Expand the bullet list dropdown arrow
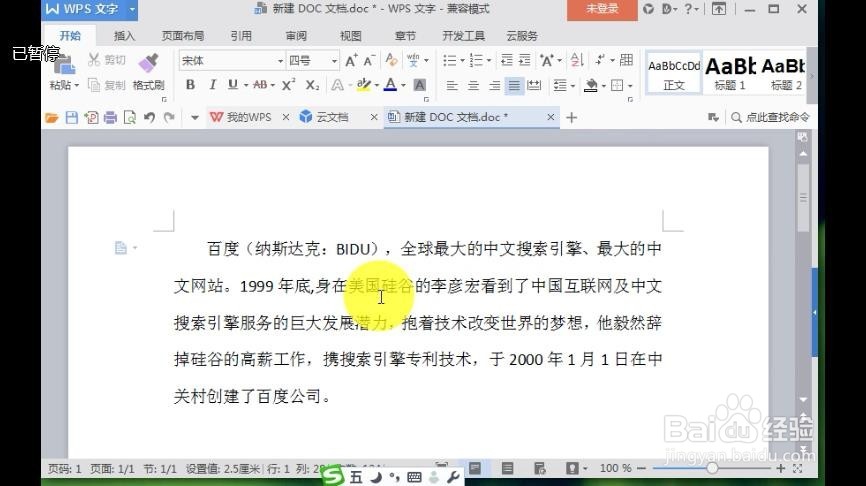 point(462,60)
